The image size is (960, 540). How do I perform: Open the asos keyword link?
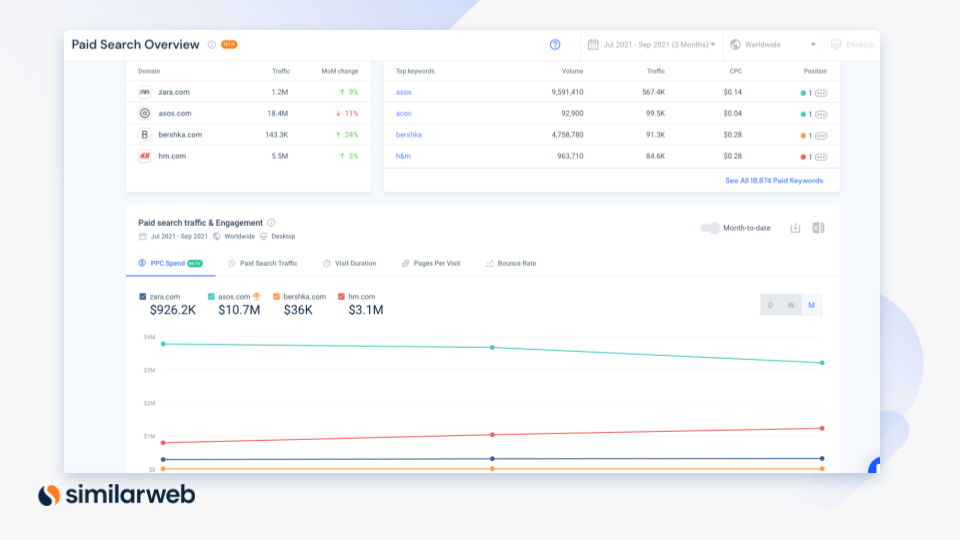pos(403,92)
